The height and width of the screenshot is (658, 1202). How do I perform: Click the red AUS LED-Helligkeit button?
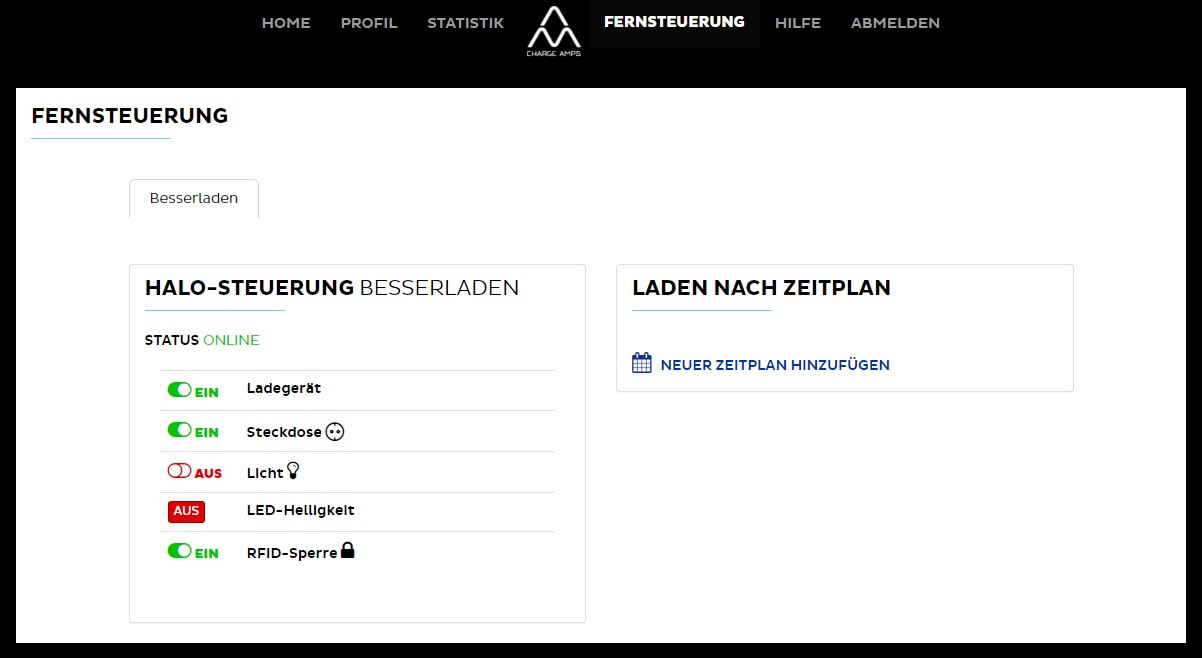[186, 511]
